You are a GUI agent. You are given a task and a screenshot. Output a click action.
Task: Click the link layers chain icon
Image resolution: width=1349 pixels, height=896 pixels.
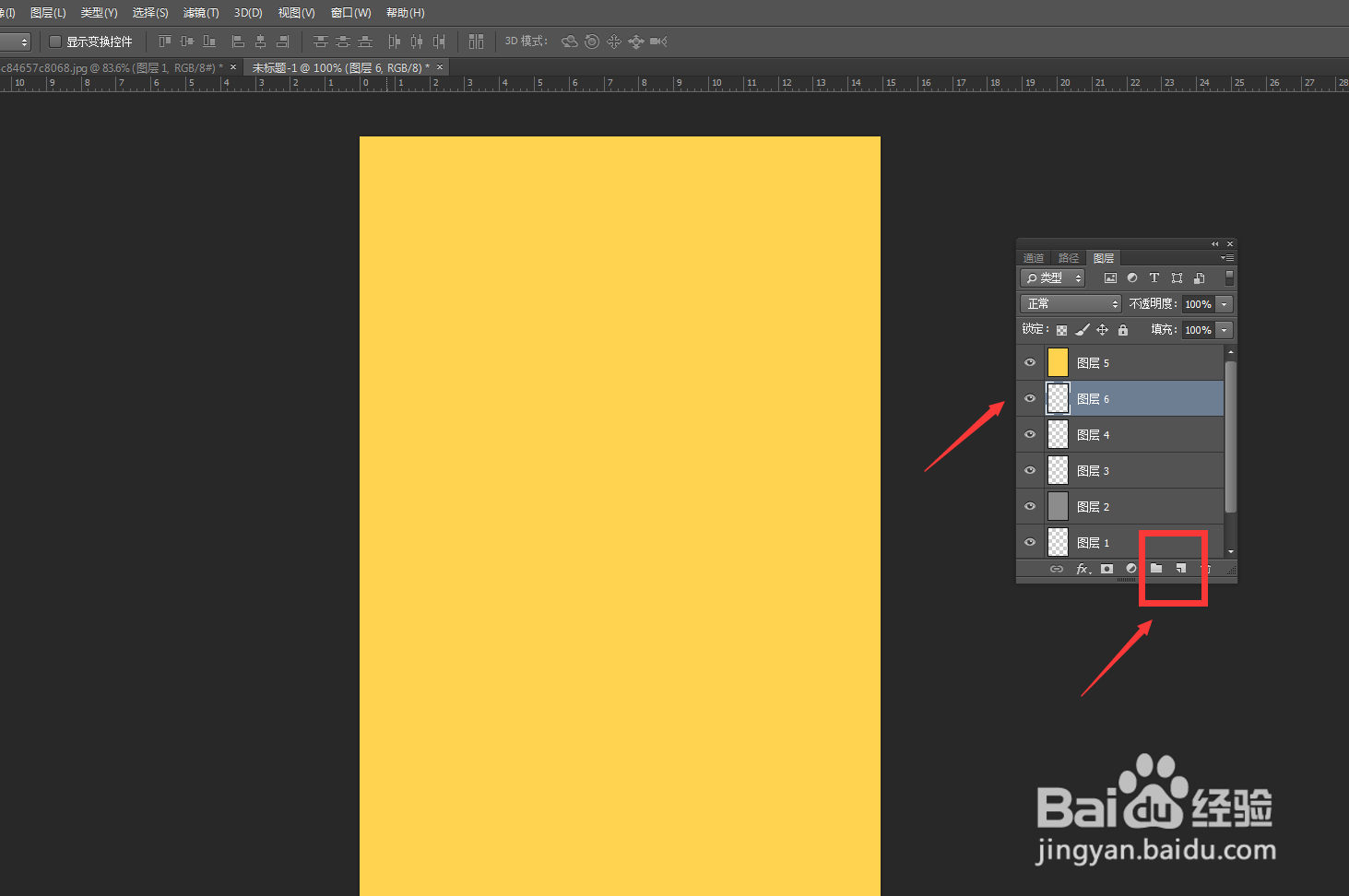[x=1057, y=569]
